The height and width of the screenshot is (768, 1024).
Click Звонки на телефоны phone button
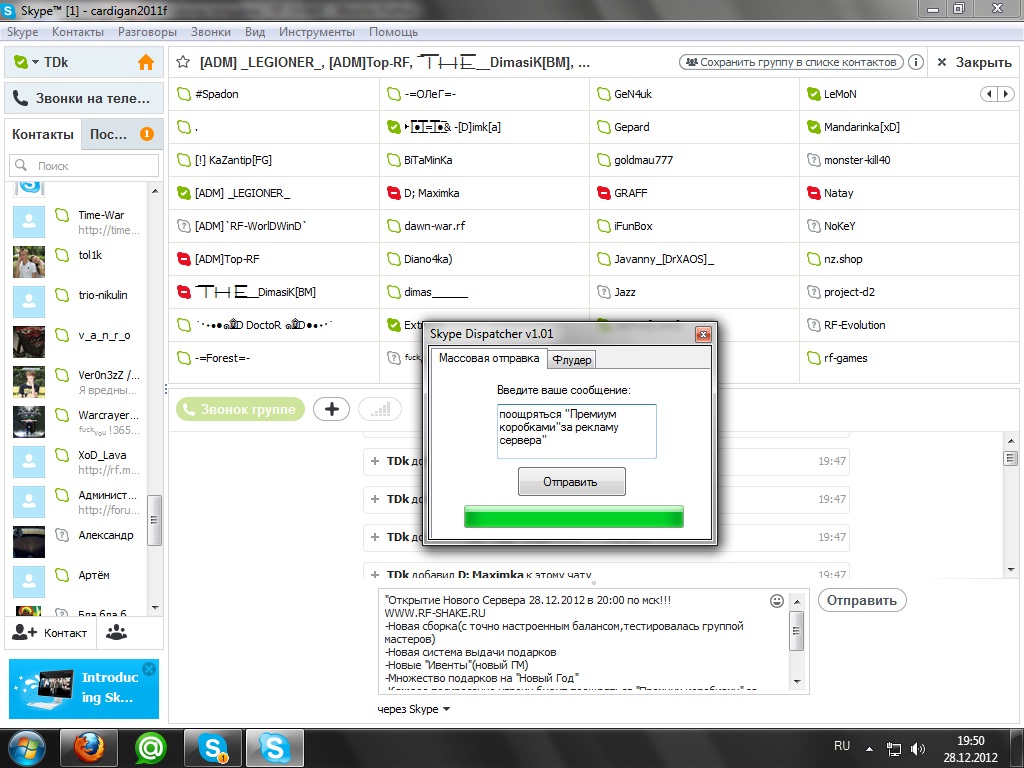[84, 99]
